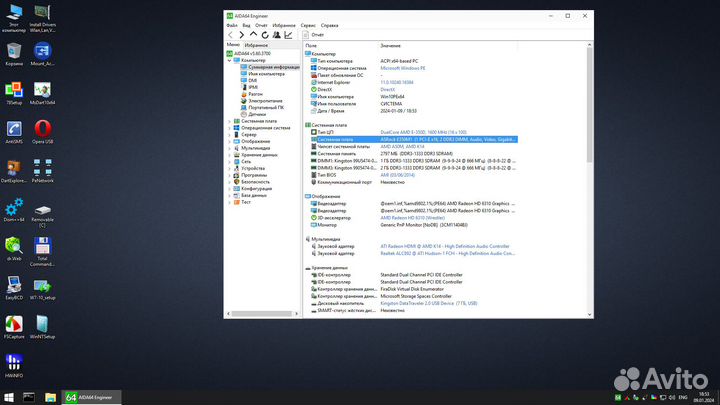720x405 pixels.
Task: Select the FSCapture desktop icon
Action: pos(14,327)
